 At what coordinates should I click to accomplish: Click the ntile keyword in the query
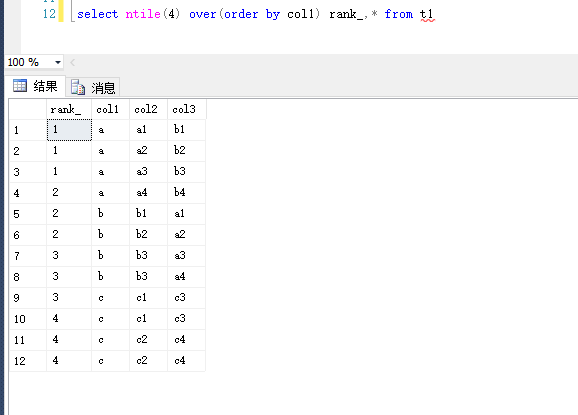143,14
